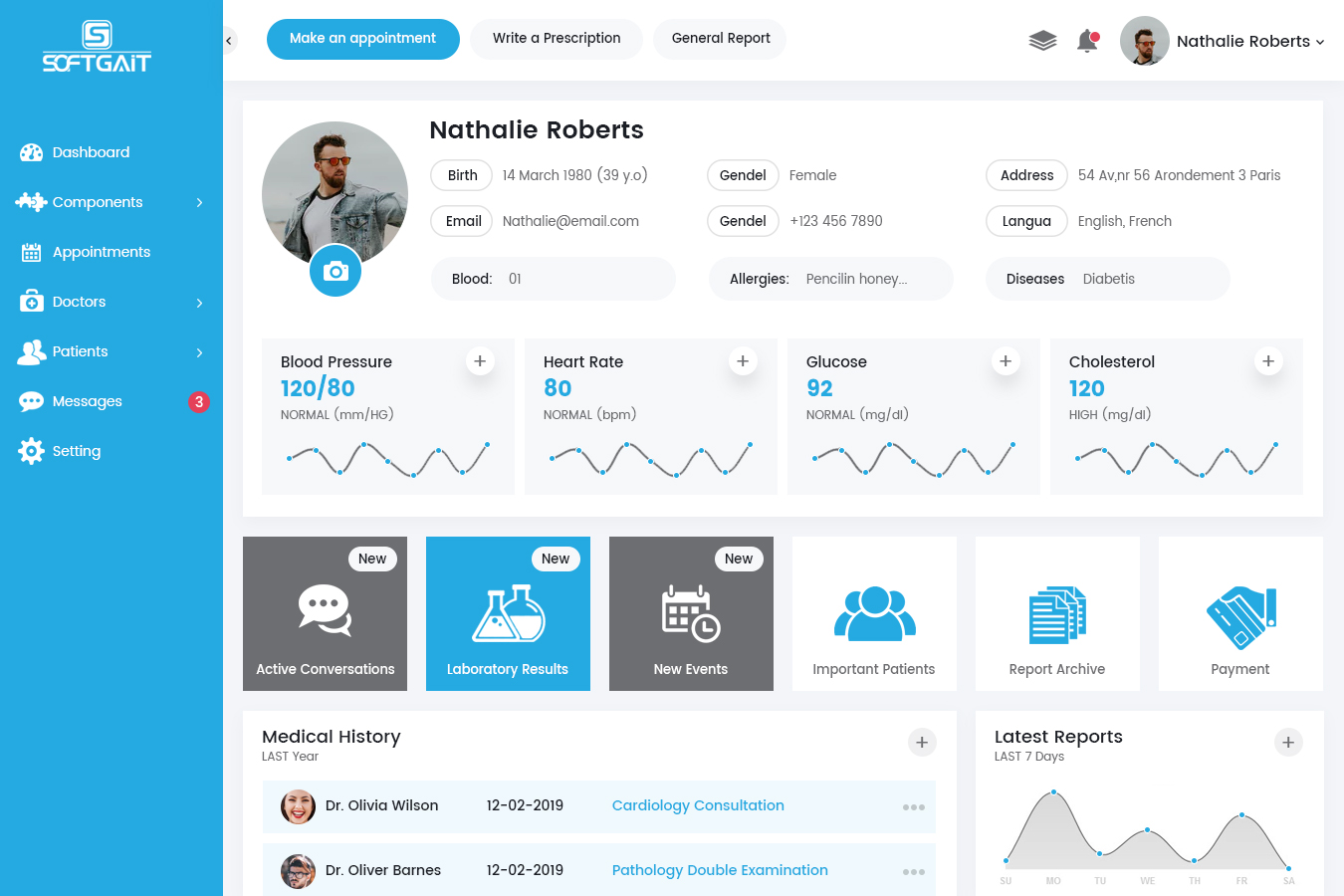
Task: Click the Appointments calendar icon
Action: tap(31, 252)
